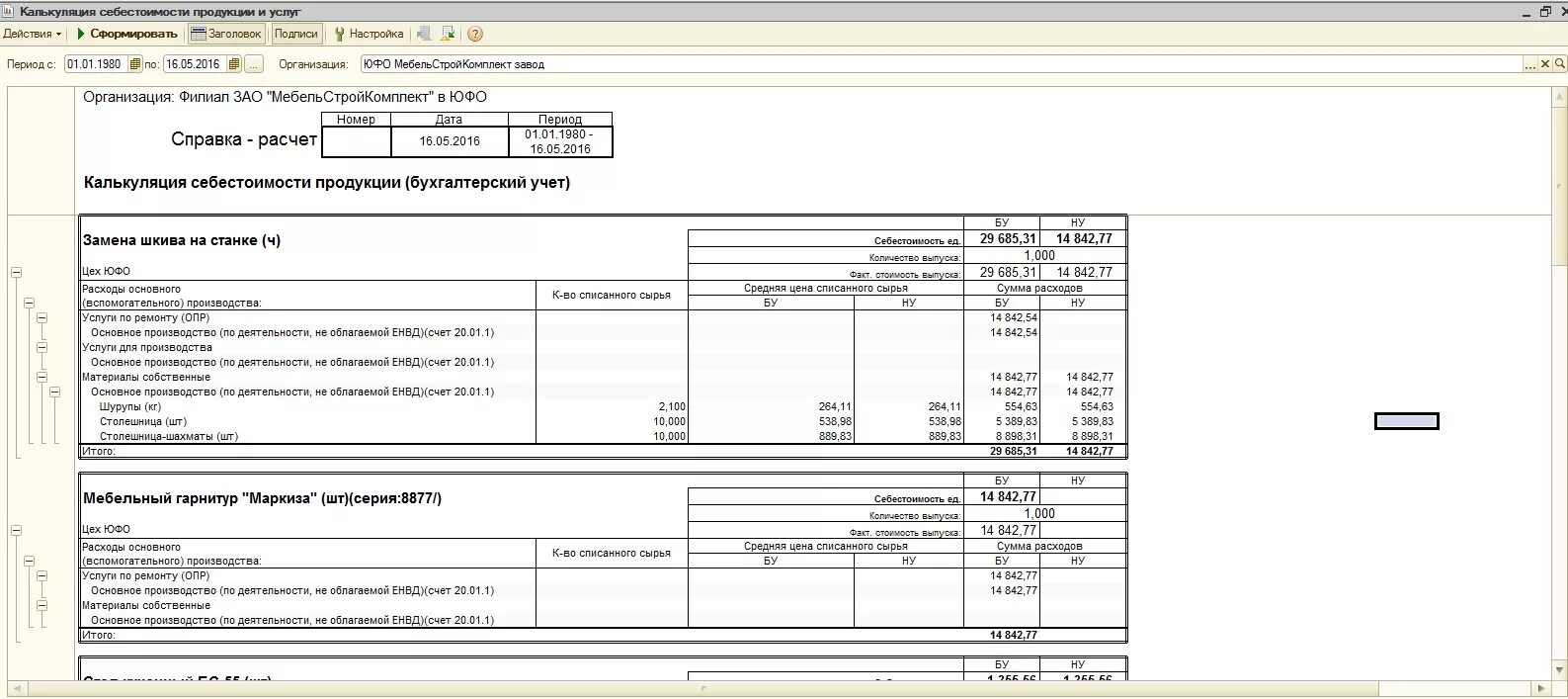Click the vertical scrollbar up arrow
1568x699 pixels.
1560,97
